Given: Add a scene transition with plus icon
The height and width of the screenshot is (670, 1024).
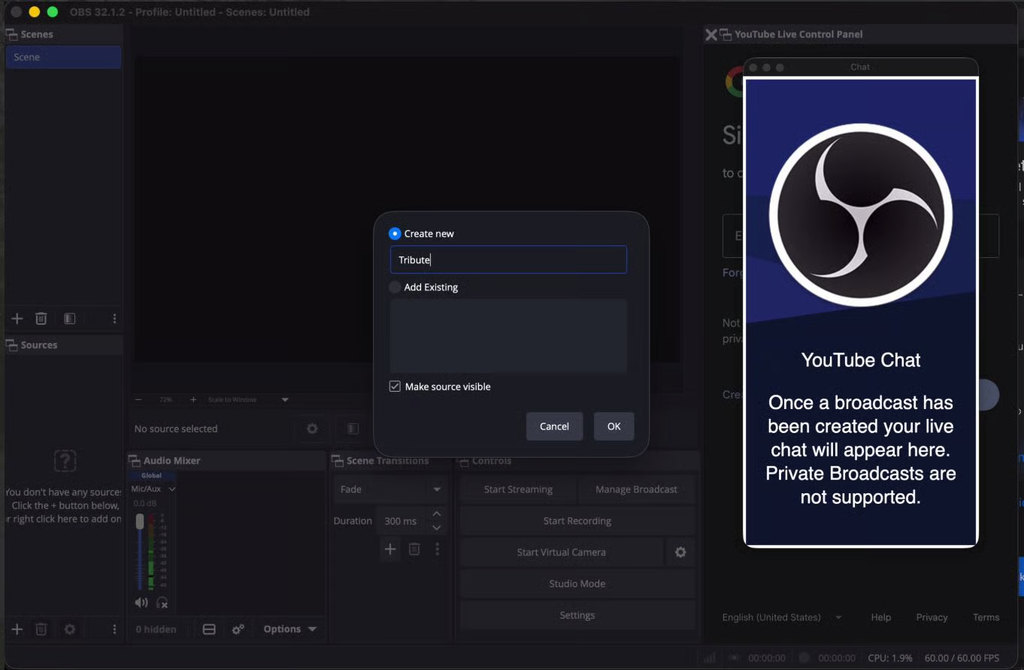Looking at the screenshot, I should coord(390,549).
